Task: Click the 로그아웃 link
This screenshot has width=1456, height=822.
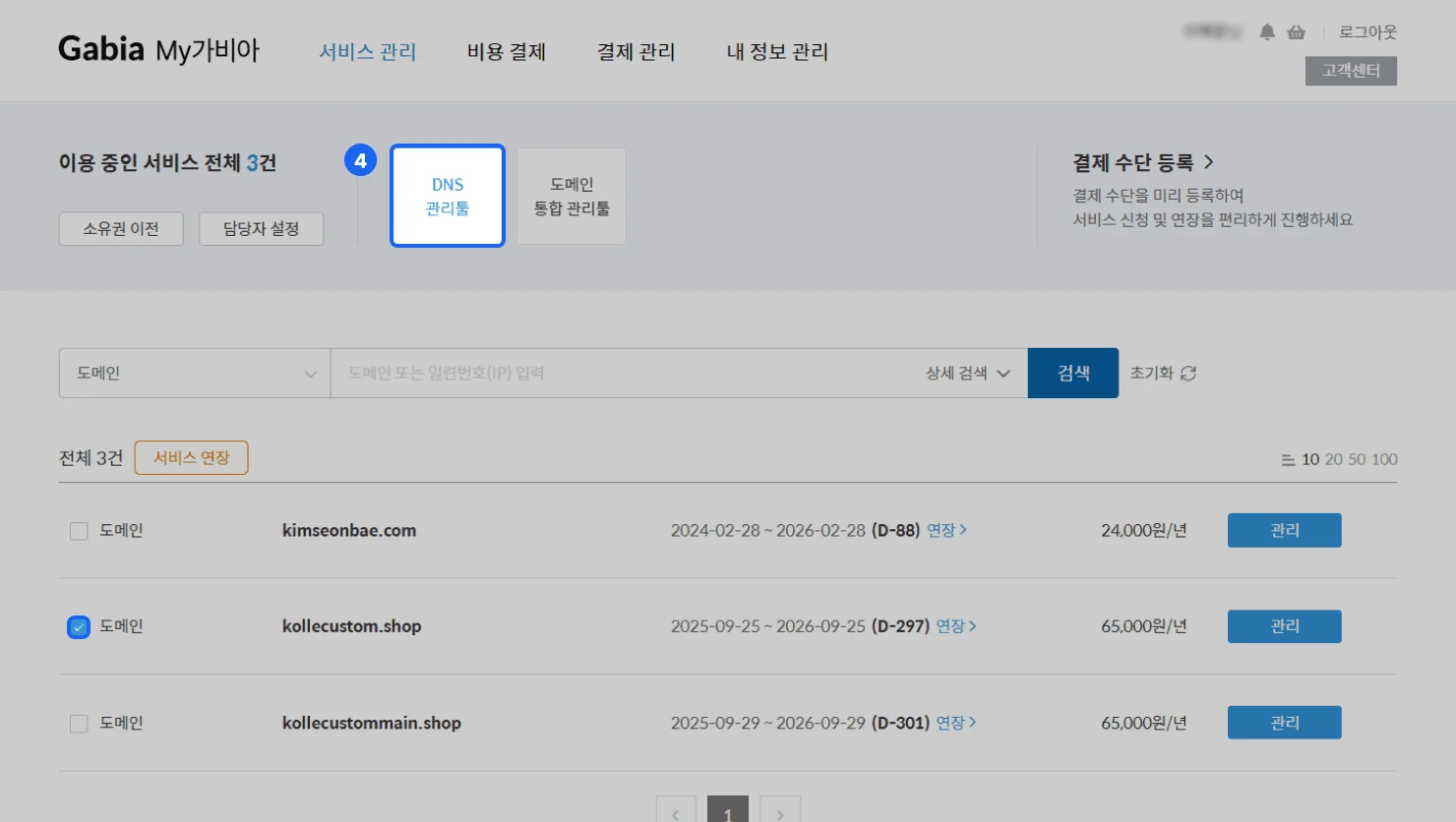Action: (1367, 32)
